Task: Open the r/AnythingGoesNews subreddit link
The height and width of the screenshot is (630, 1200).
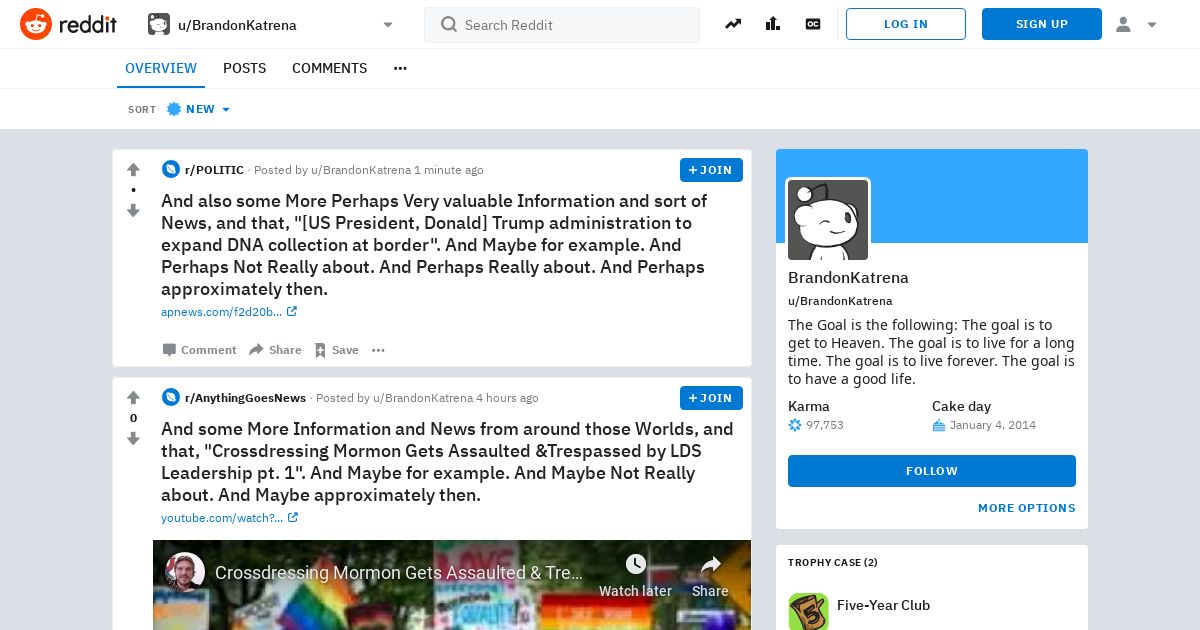Action: (x=245, y=398)
